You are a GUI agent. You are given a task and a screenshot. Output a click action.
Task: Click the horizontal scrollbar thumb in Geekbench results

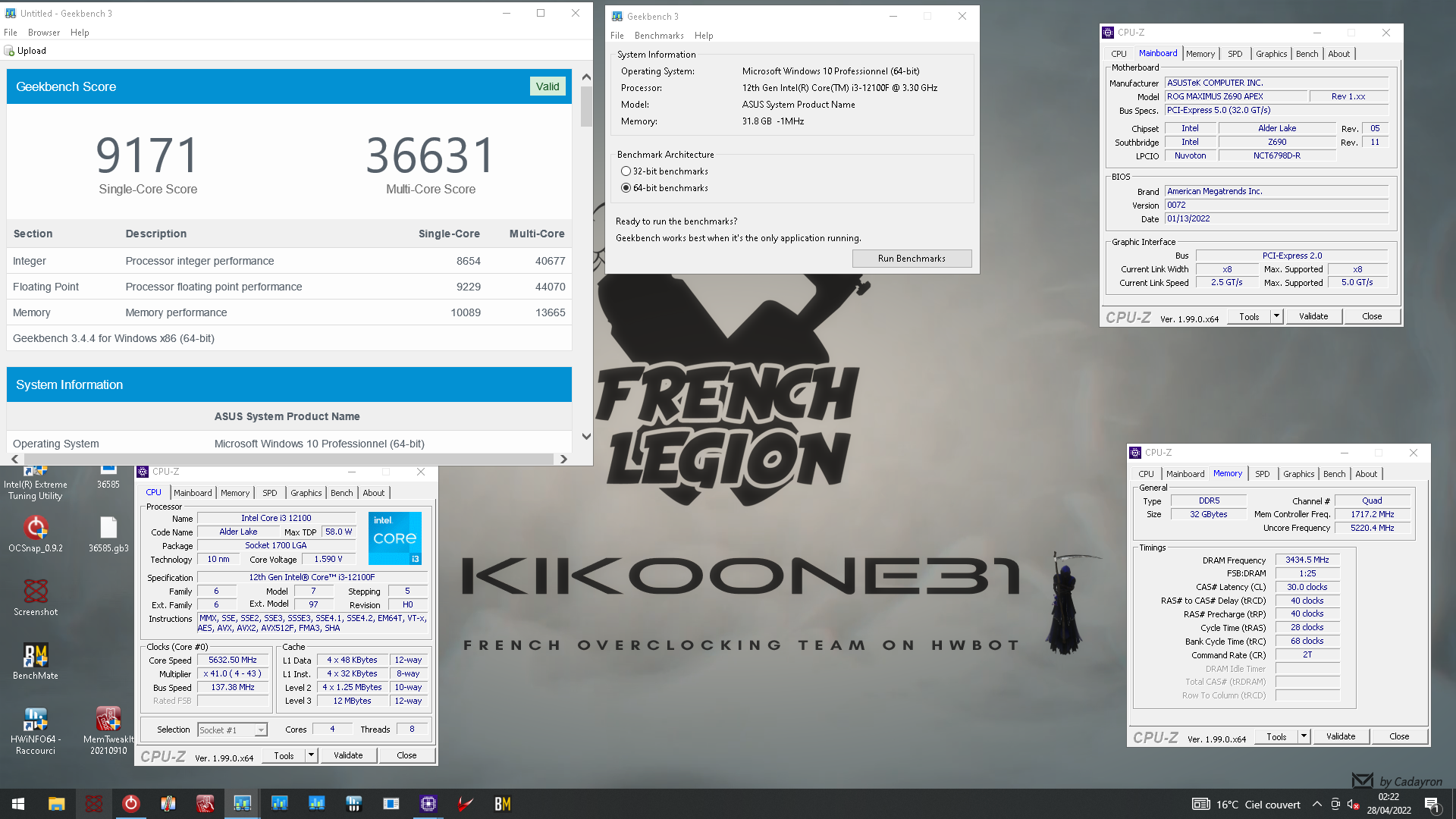pyautogui.click(x=289, y=460)
